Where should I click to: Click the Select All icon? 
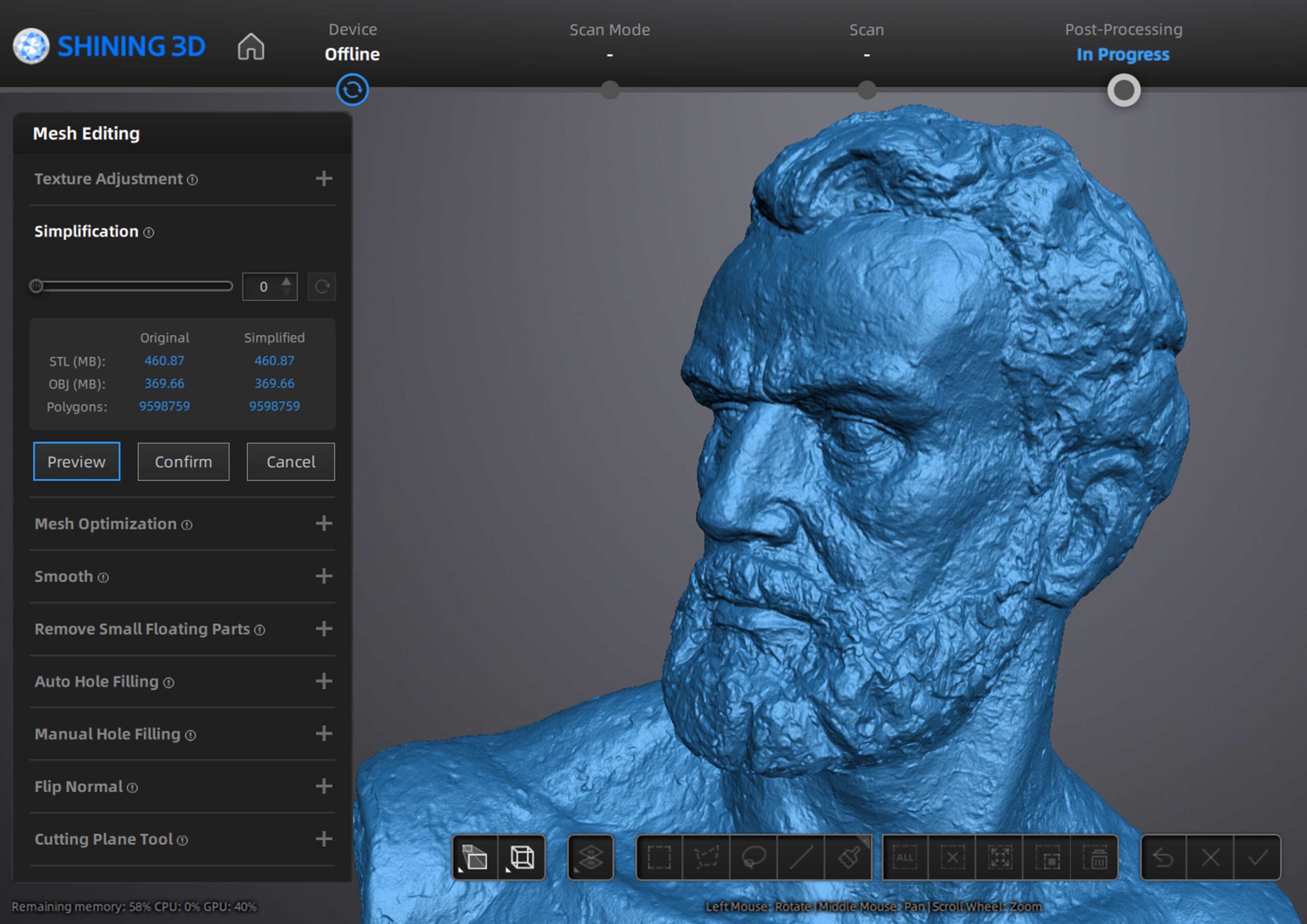pyautogui.click(x=905, y=857)
